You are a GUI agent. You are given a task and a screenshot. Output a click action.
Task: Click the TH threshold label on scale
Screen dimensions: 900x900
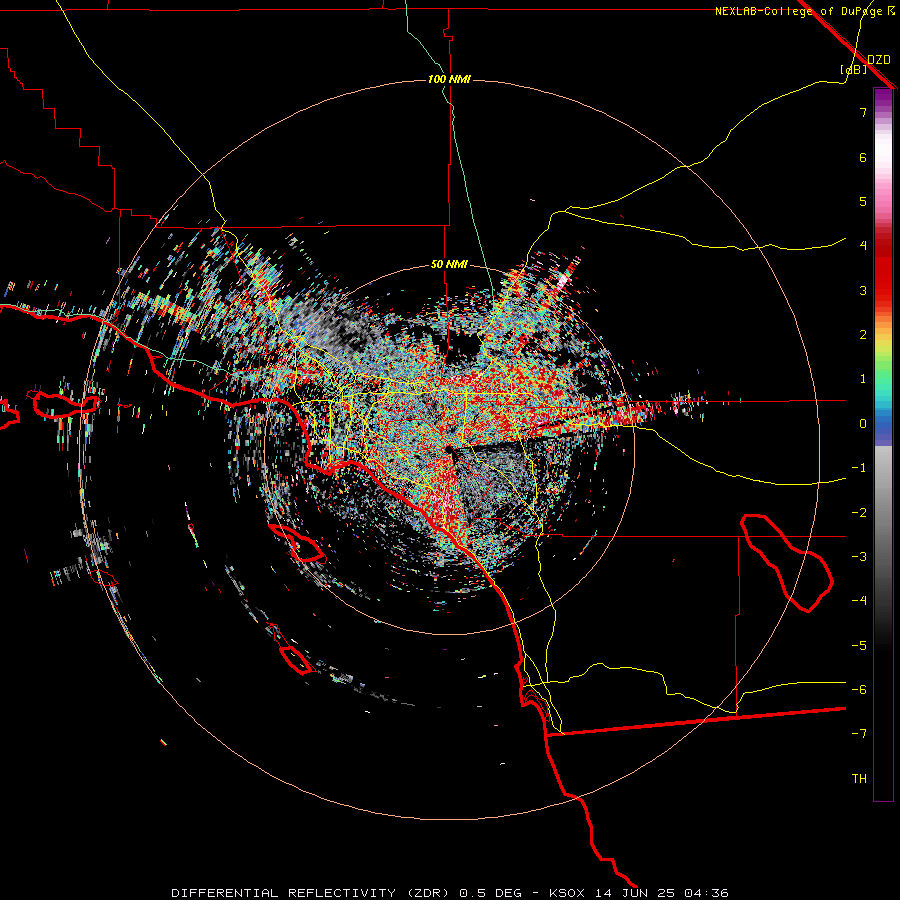click(859, 779)
